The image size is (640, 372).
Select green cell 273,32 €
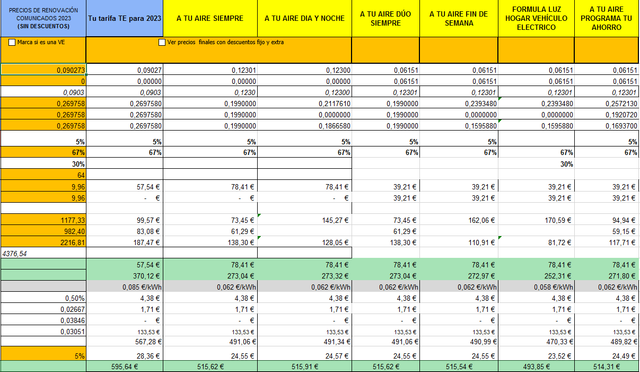pyautogui.click(x=304, y=276)
